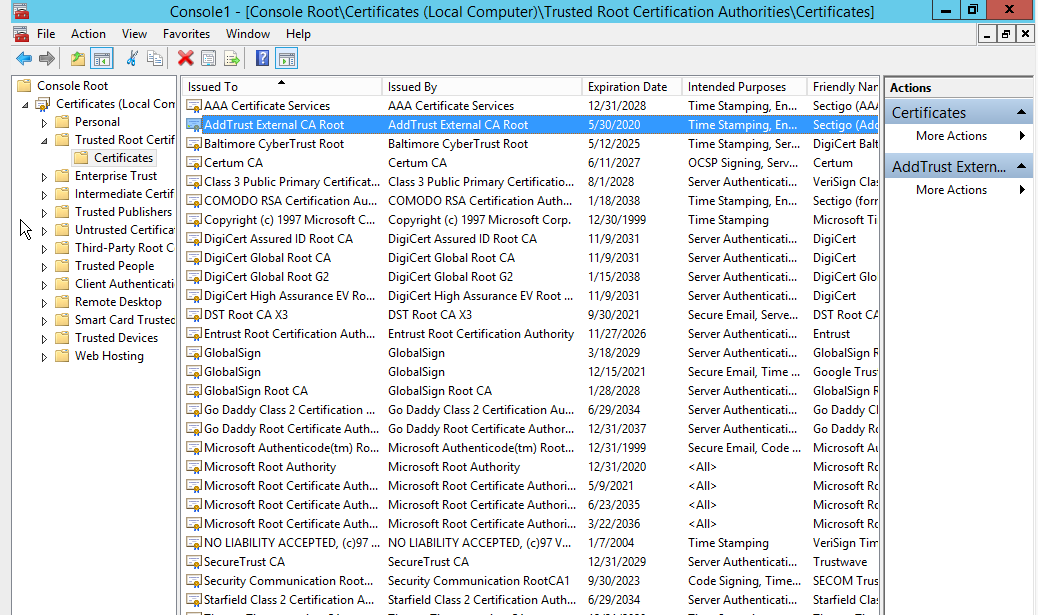Screen dimensions: 1038x615
Task: Click the Web Hosting folder icon
Action: pyautogui.click(x=62, y=356)
